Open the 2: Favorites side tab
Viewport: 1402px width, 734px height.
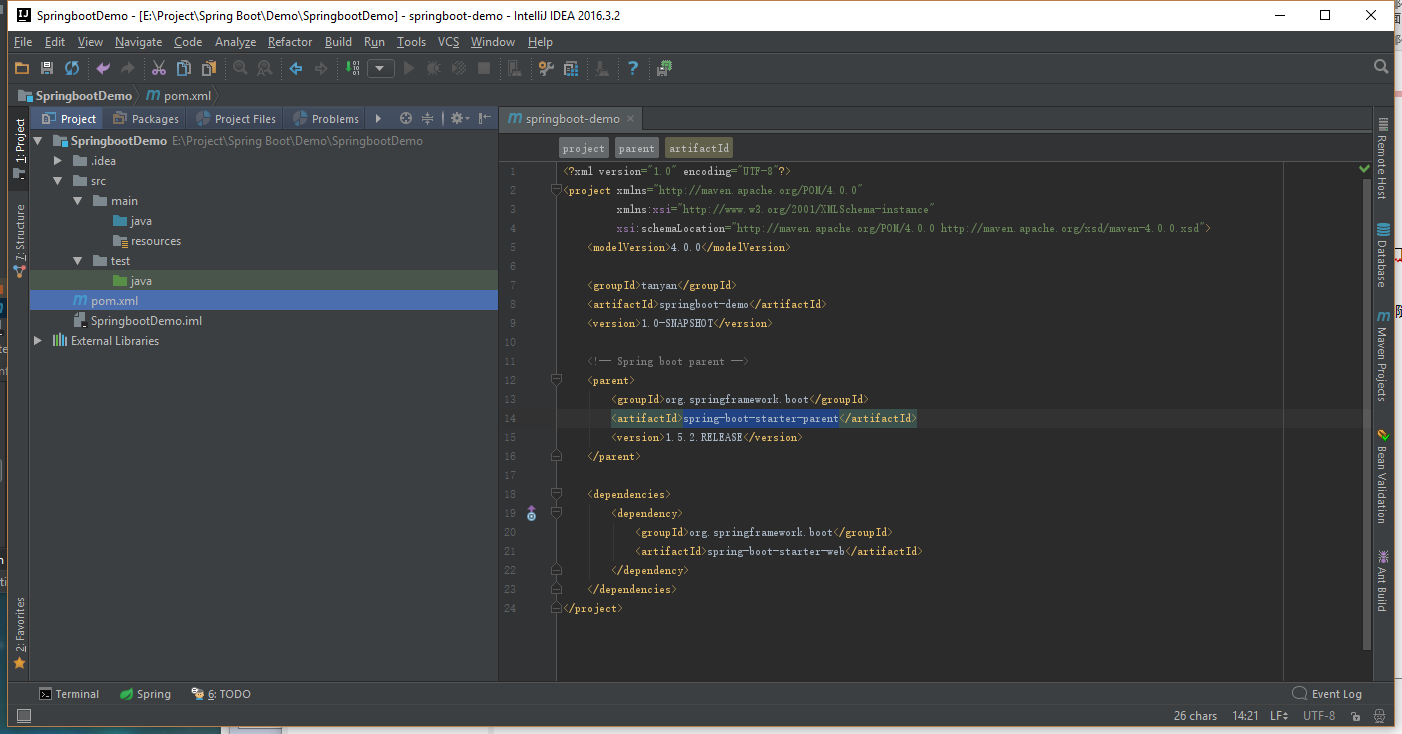click(x=19, y=632)
